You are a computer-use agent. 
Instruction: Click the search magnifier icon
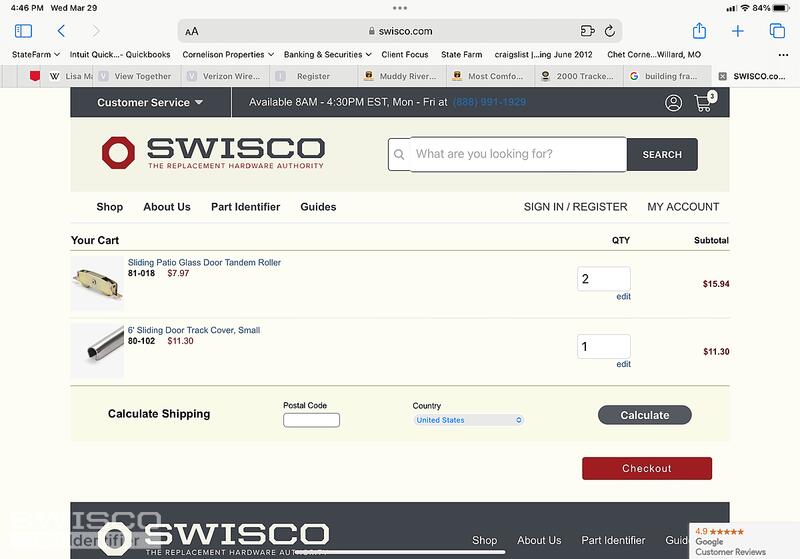399,154
